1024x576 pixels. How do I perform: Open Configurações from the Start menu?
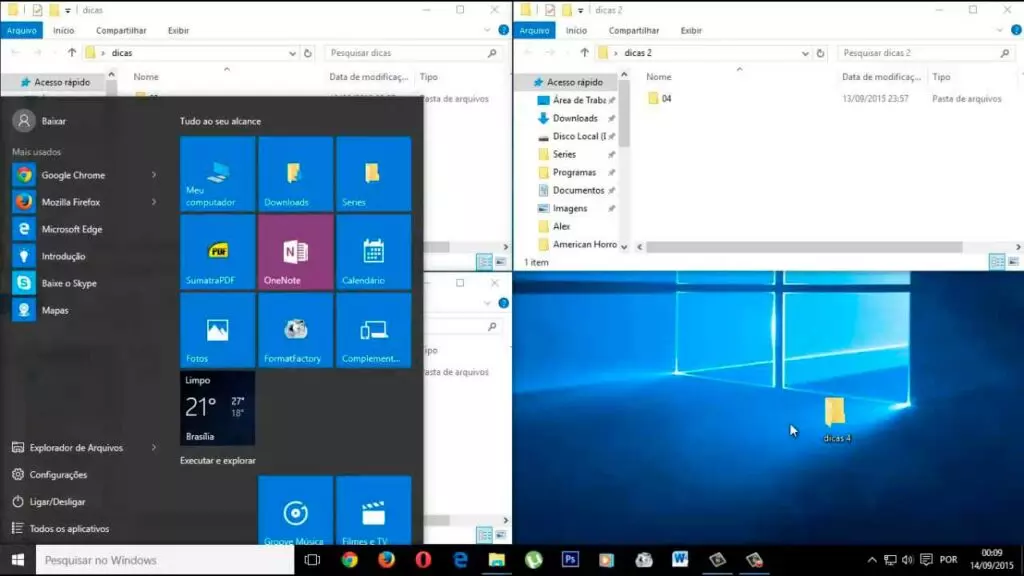(x=58, y=475)
